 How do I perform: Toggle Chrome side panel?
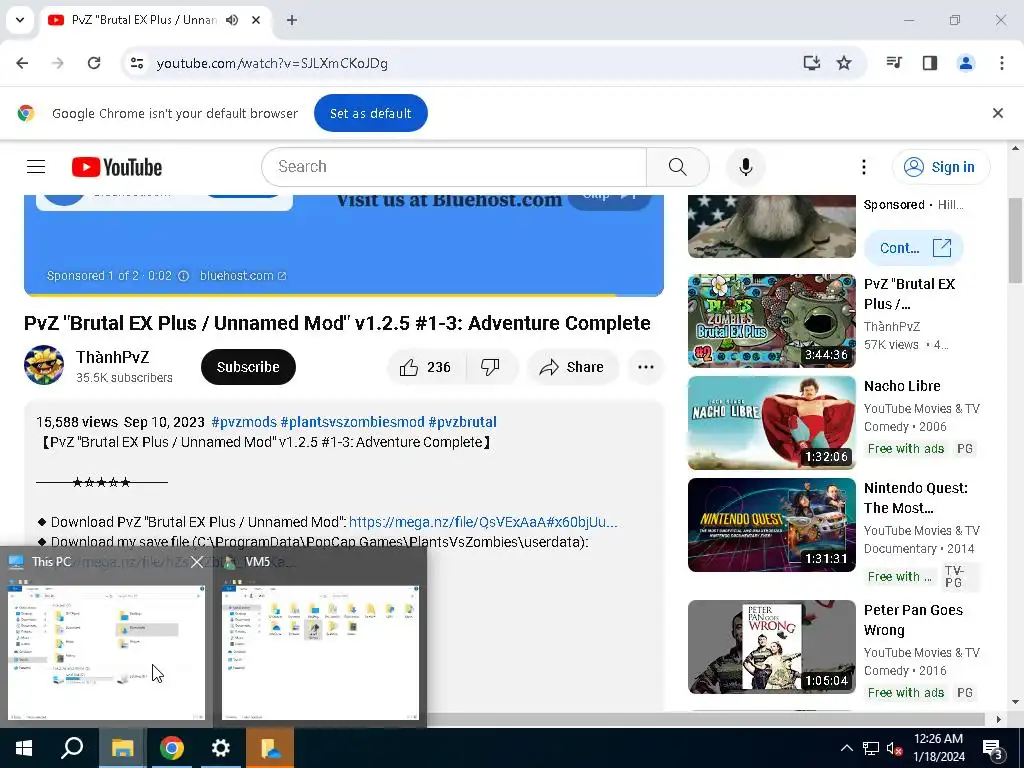pos(930,63)
